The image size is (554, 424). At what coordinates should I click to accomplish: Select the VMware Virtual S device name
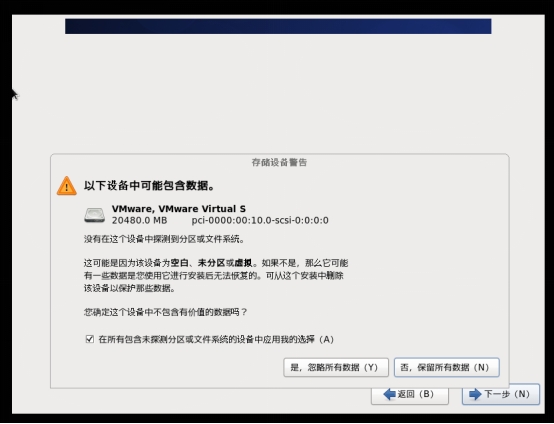(179, 209)
